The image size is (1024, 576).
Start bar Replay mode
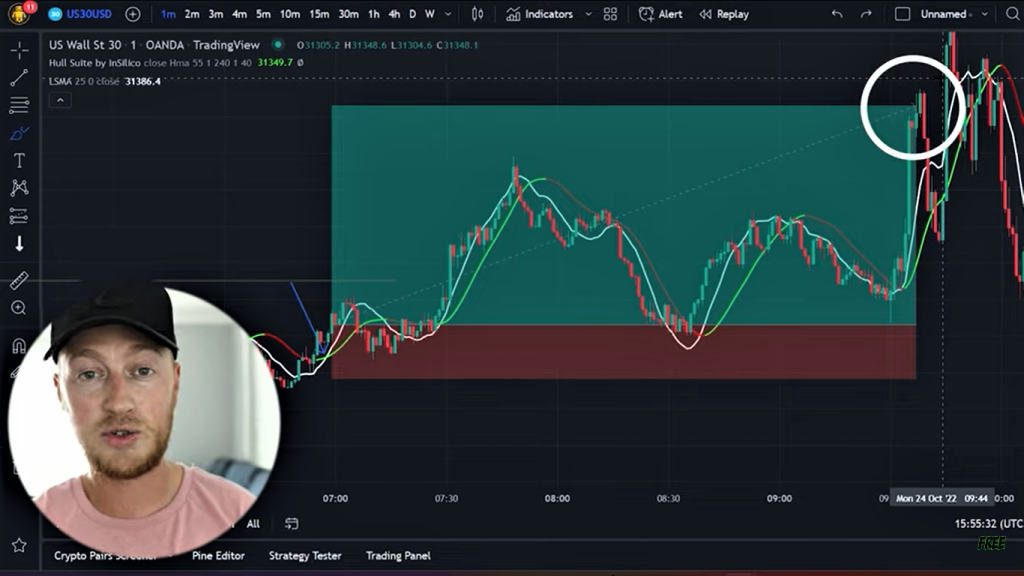coord(724,14)
